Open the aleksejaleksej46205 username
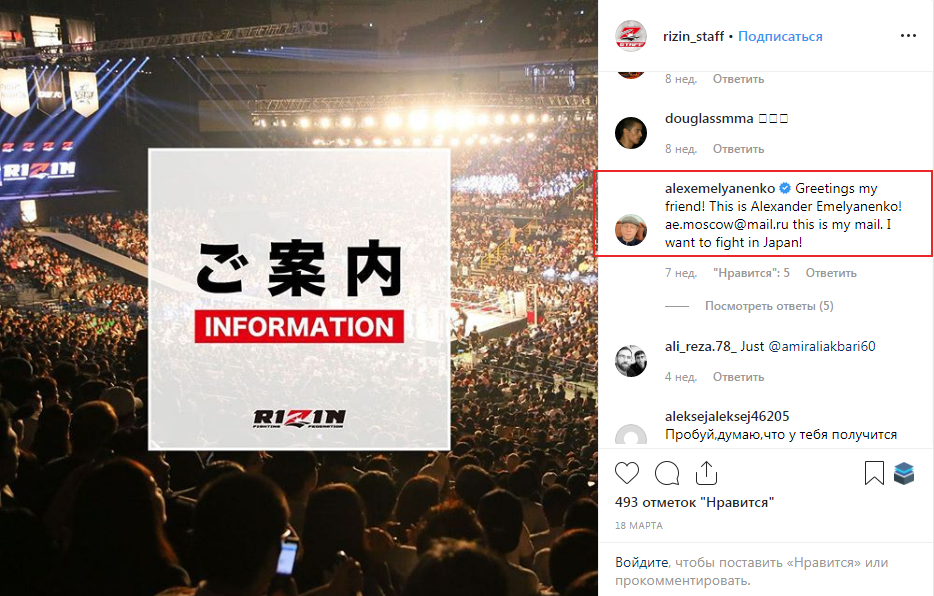The height and width of the screenshot is (596, 934). pos(727,416)
